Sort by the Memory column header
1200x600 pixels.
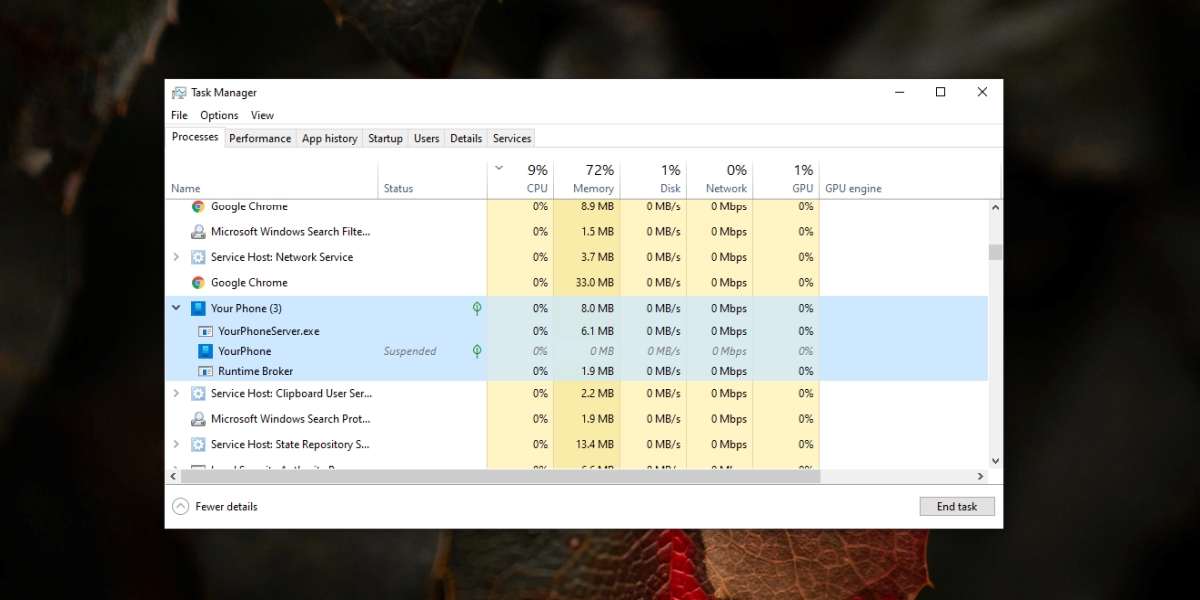pyautogui.click(x=586, y=178)
